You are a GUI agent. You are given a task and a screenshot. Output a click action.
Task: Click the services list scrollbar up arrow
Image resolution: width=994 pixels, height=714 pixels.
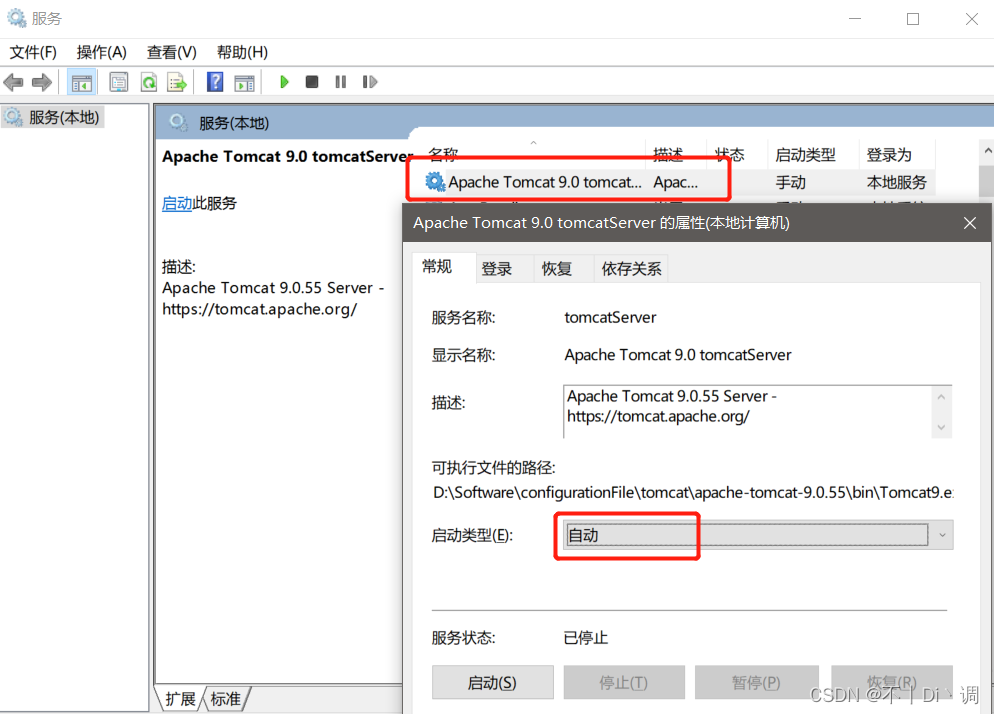(987, 152)
